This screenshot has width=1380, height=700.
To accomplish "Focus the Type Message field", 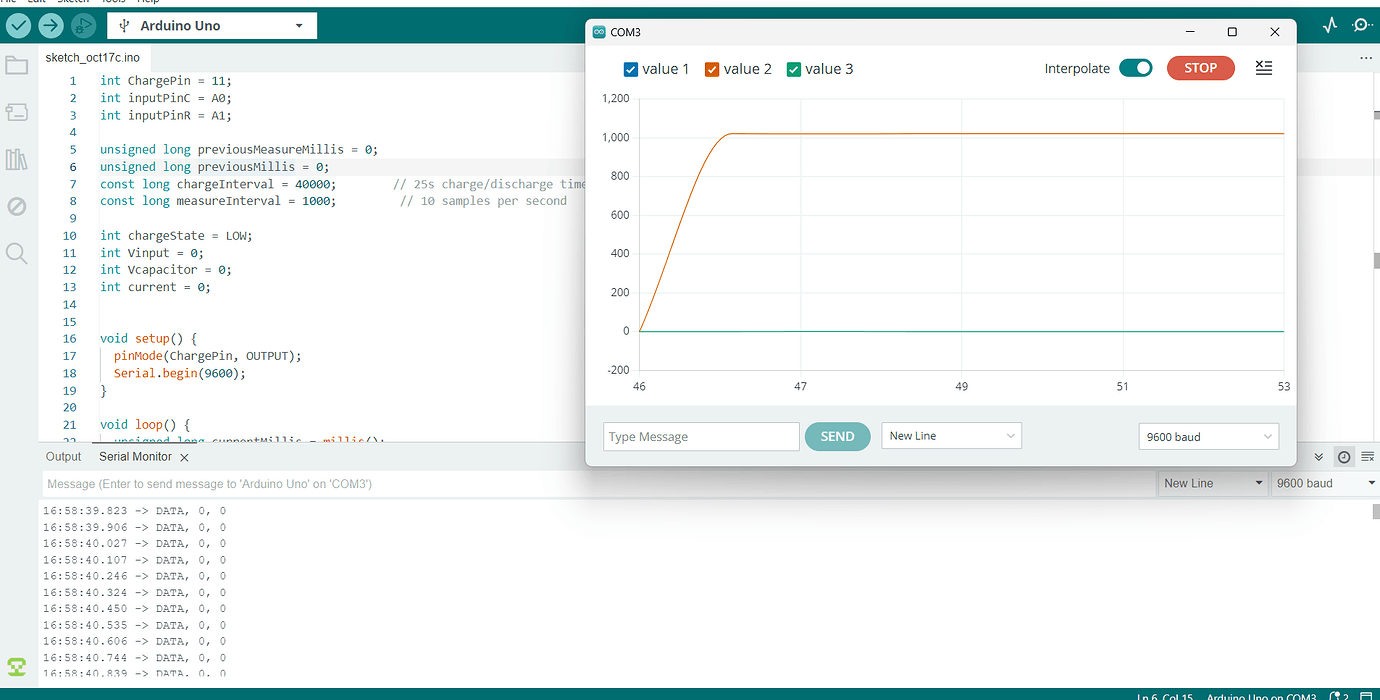I will tap(701, 437).
